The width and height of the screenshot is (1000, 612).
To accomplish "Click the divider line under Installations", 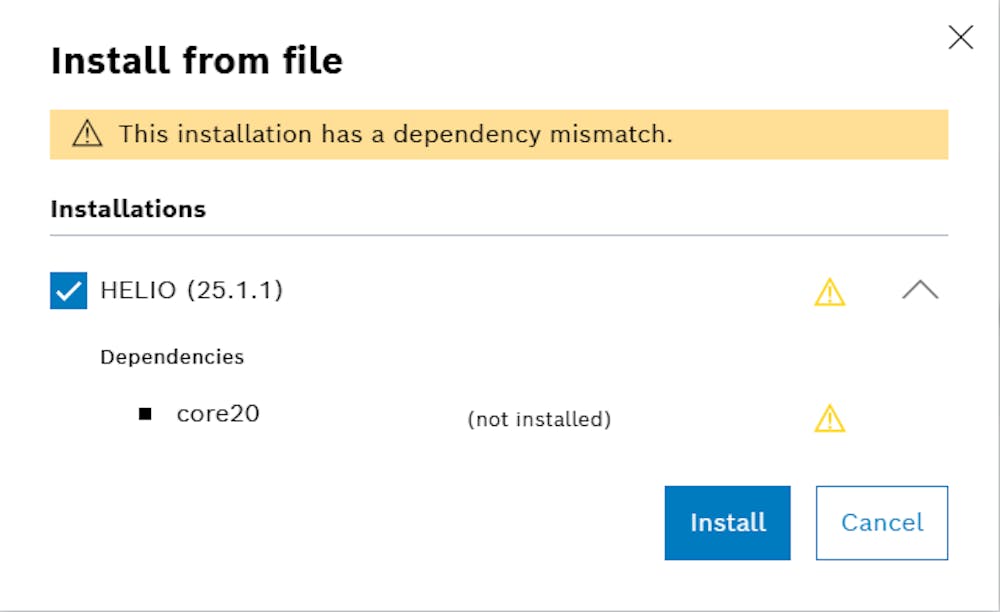I will click(499, 235).
